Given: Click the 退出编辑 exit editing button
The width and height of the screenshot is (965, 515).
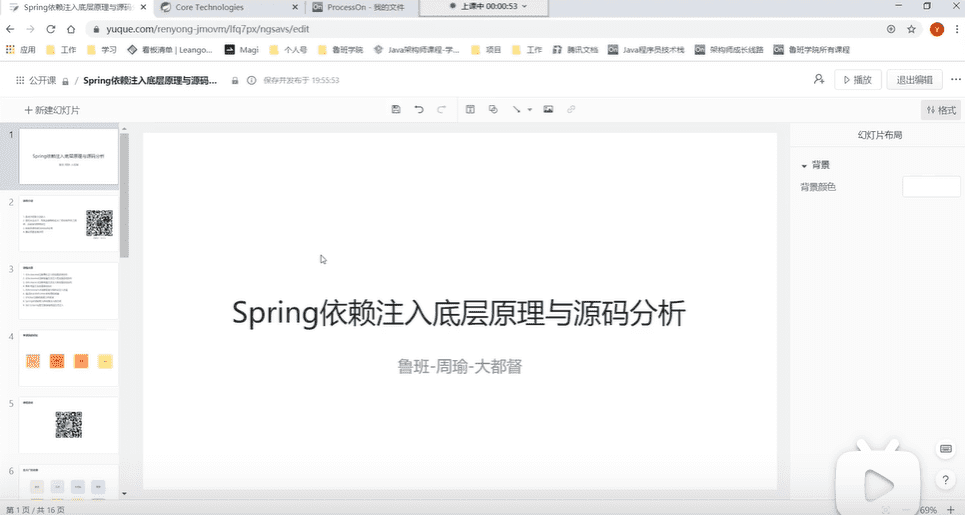Looking at the screenshot, I should pos(915,80).
